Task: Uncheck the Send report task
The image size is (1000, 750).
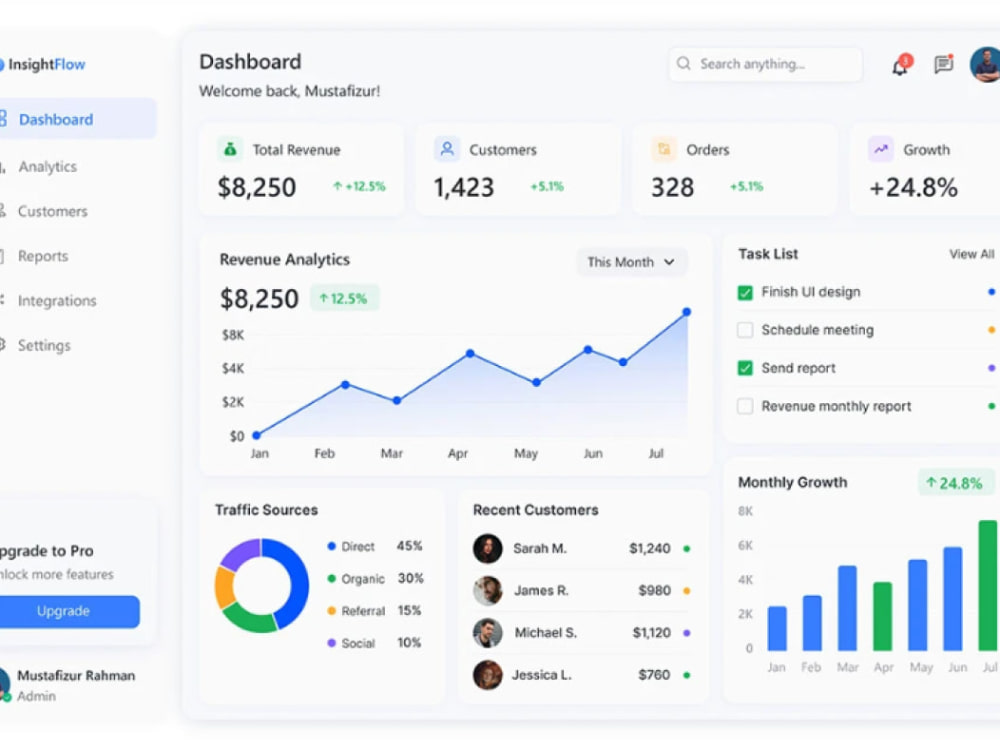Action: coord(745,368)
